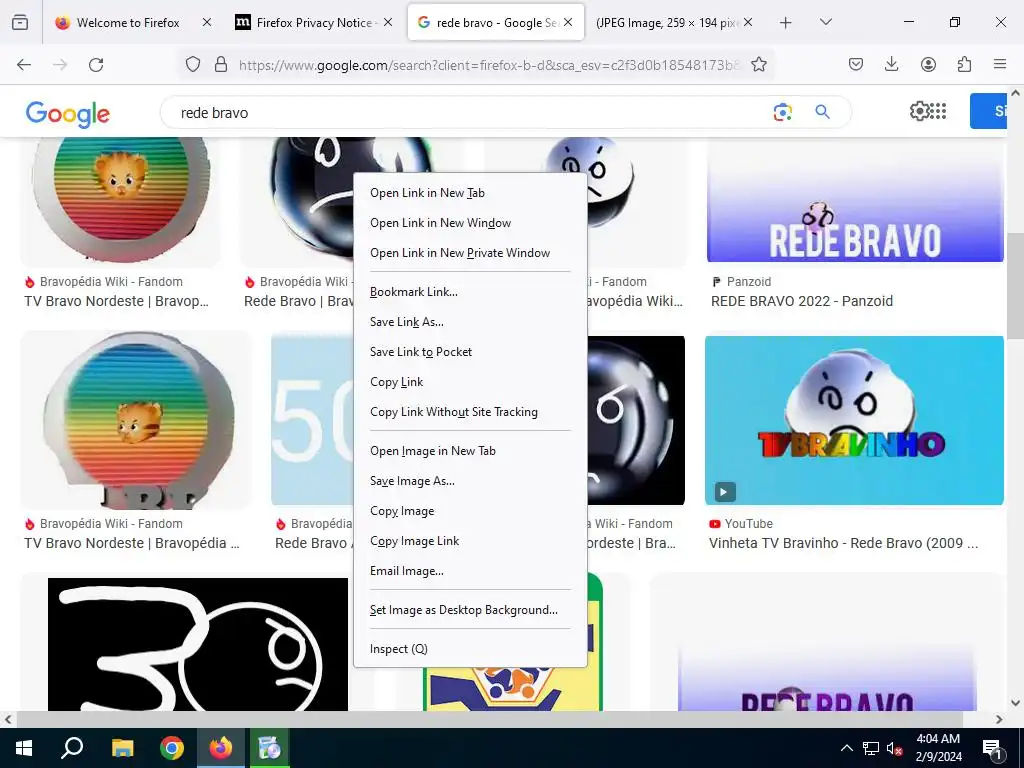Click the Firefox View icon
This screenshot has width=1024, height=768.
20,22
